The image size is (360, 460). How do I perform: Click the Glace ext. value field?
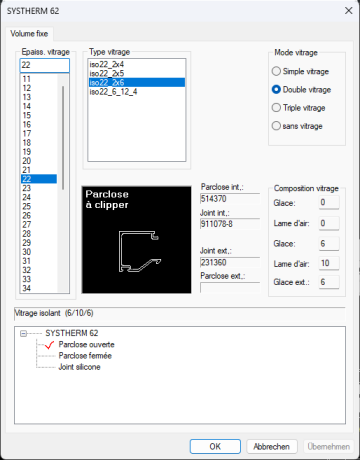[x=329, y=282]
